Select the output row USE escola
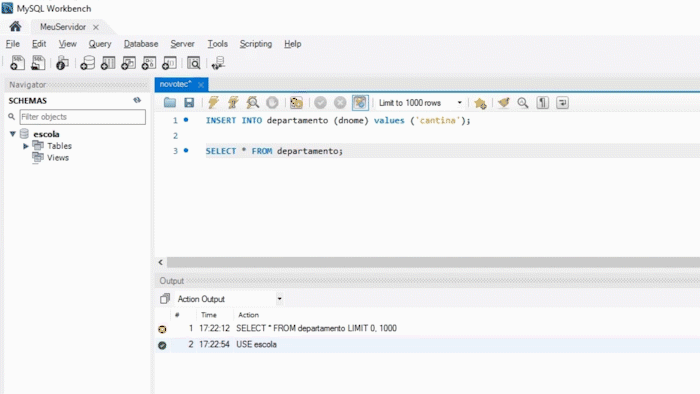The image size is (700, 394). tap(428, 344)
